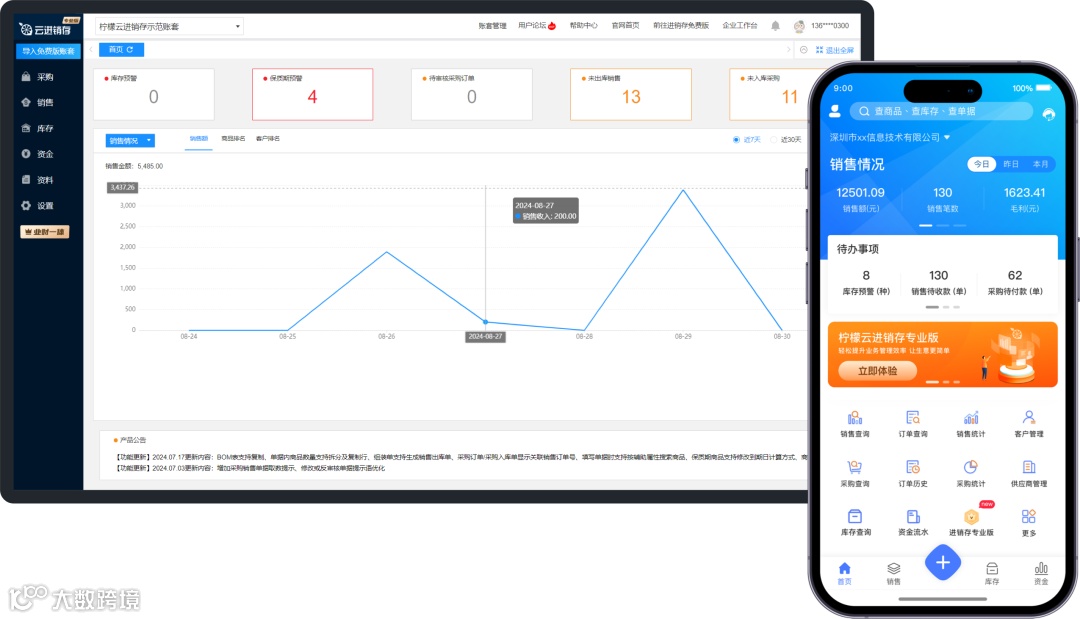Open 销售查询 icon in phone app
The width and height of the screenshot is (1080, 619).
(x=855, y=418)
